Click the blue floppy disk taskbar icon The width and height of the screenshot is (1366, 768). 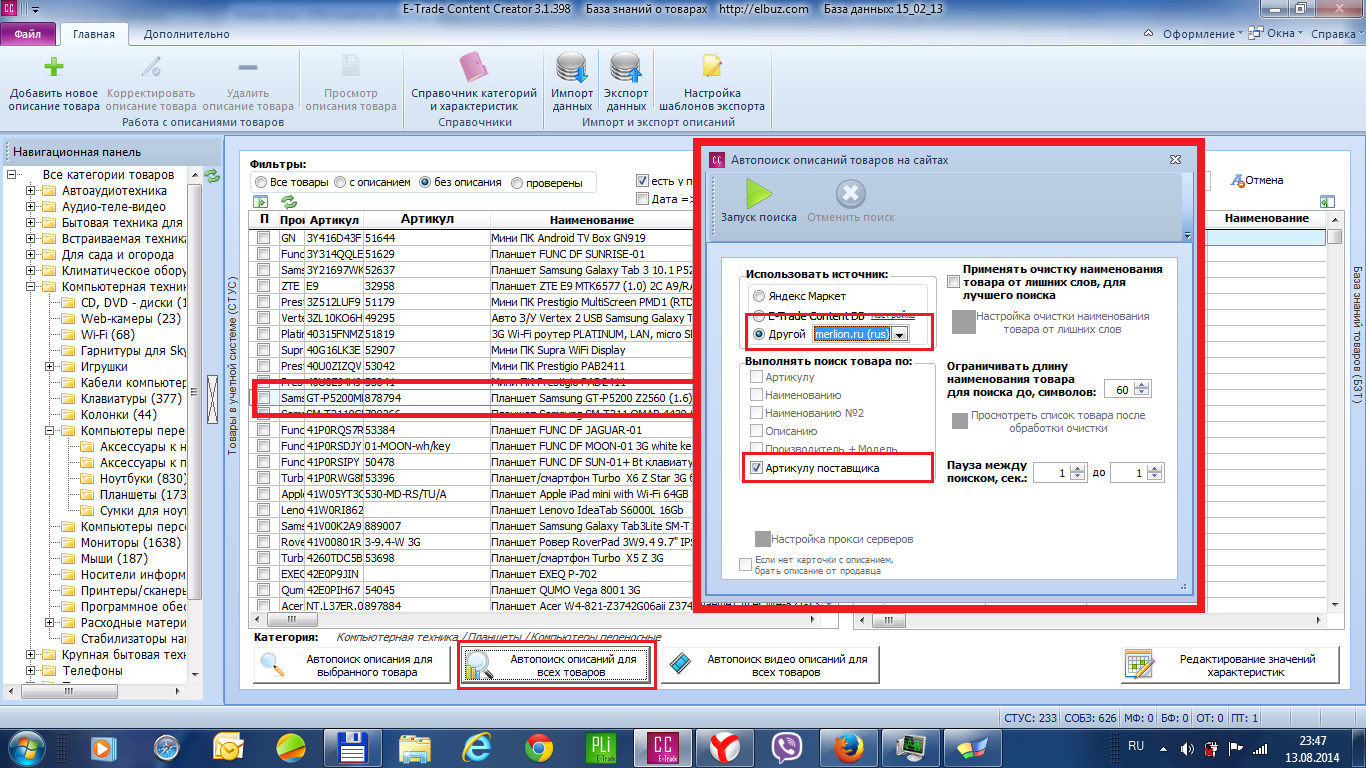pyautogui.click(x=354, y=747)
